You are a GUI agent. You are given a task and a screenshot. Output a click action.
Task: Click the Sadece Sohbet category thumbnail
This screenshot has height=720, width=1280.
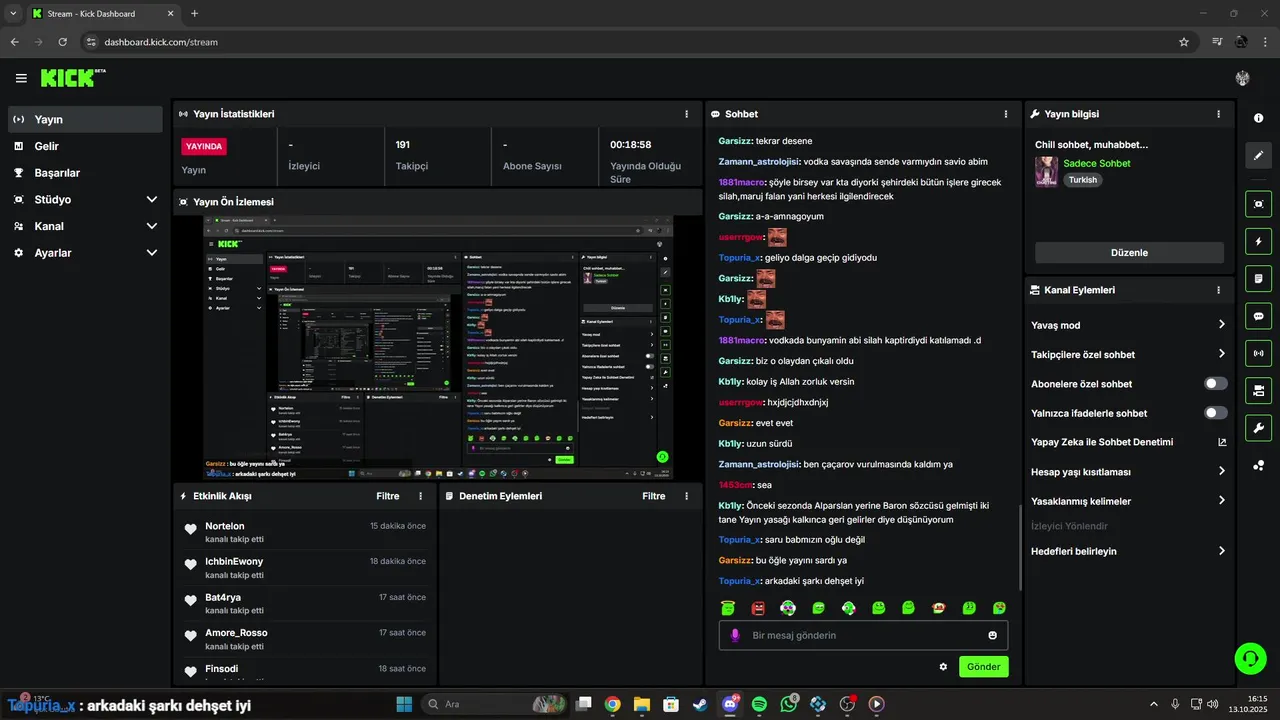pyautogui.click(x=1046, y=171)
